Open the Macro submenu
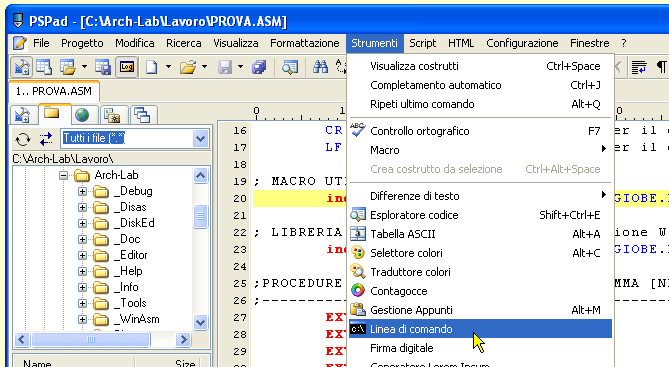The width and height of the screenshot is (669, 367). click(x=480, y=150)
